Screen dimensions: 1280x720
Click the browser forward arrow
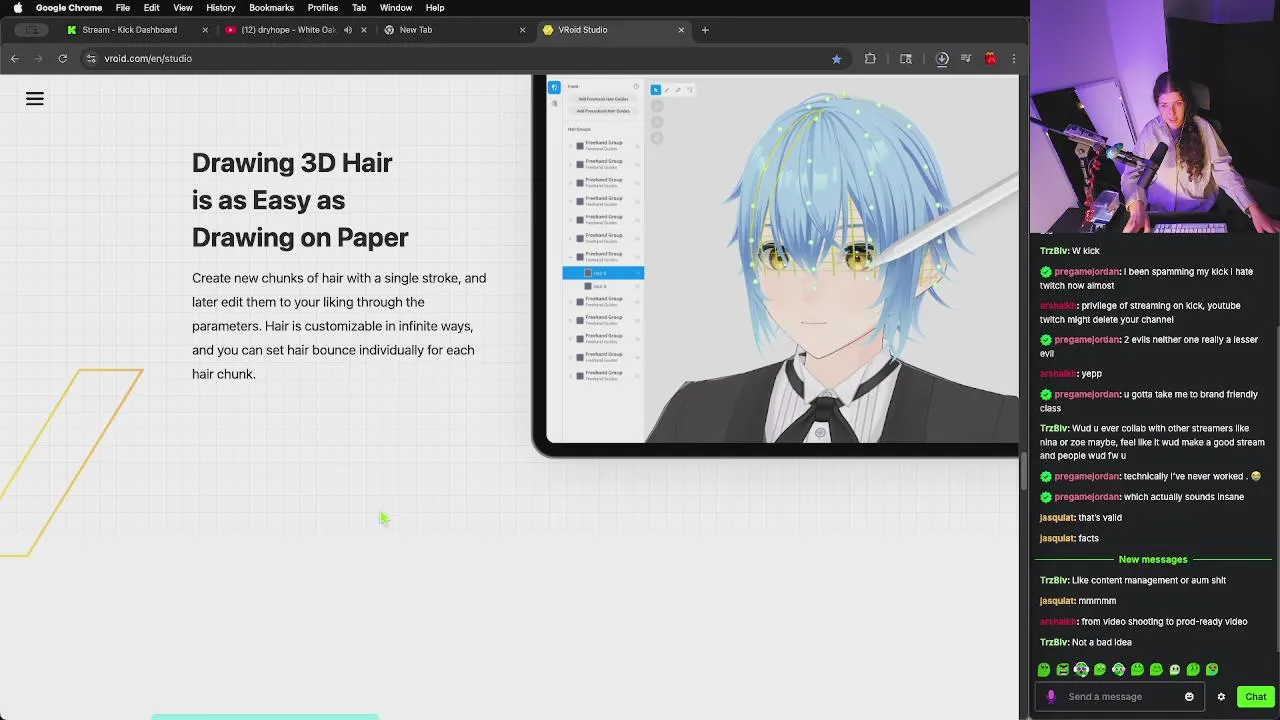coord(39,59)
